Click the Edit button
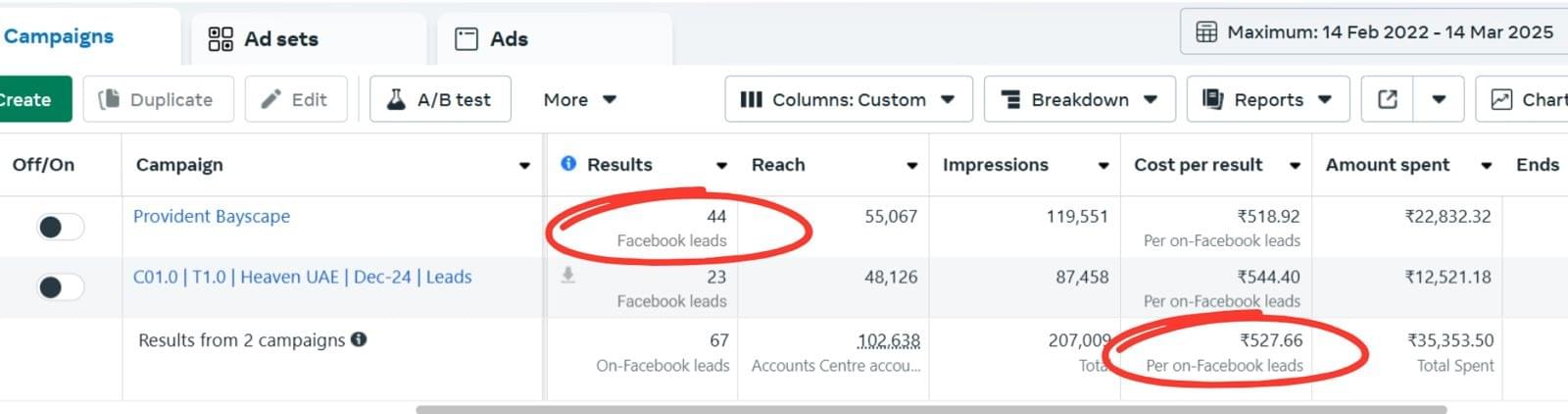This screenshot has height=414, width=1568. click(x=295, y=99)
